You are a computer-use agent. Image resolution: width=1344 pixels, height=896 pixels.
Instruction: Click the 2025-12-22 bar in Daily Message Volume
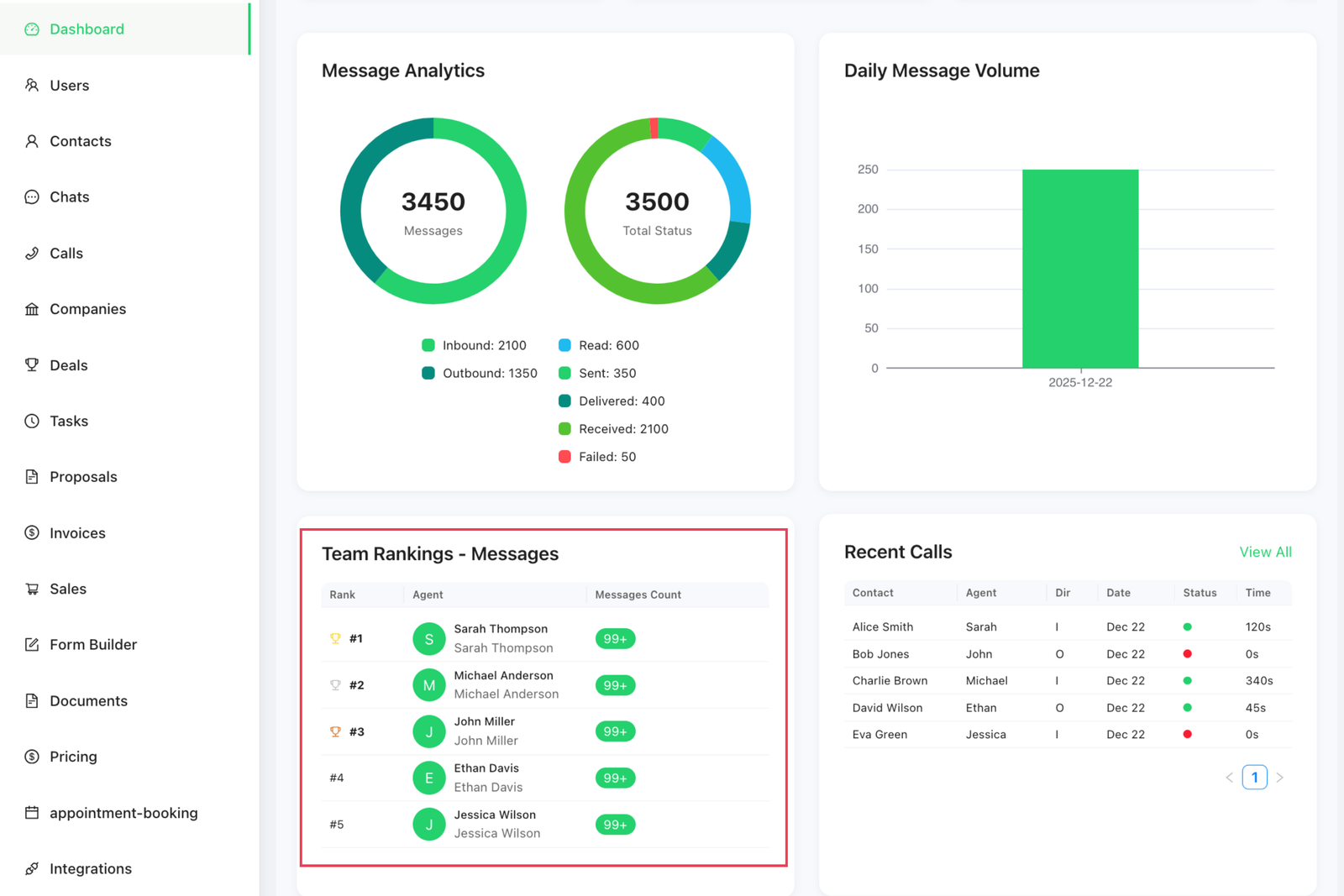pos(1080,269)
